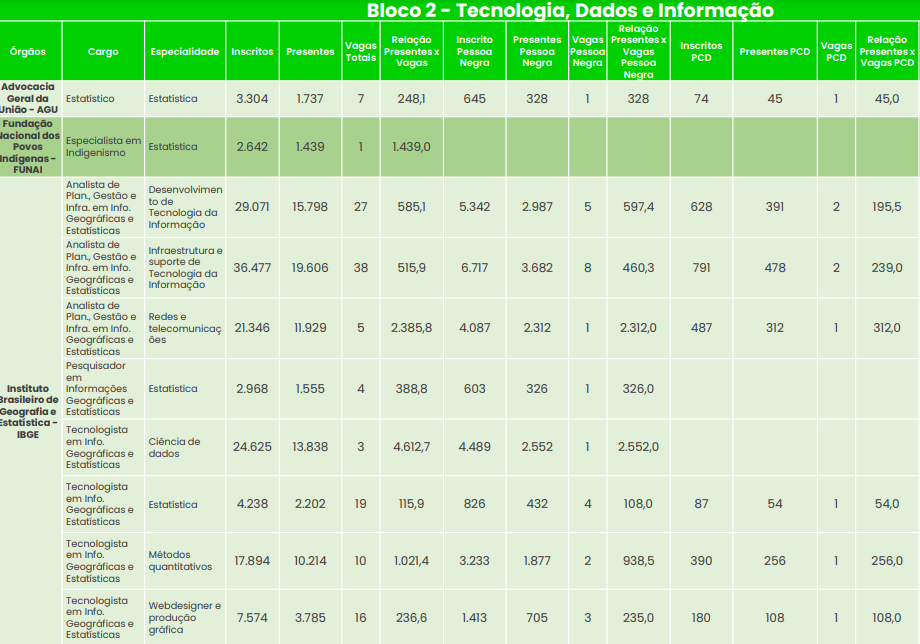
Task: Select the 'Órgãos' column header
Action: [30, 51]
